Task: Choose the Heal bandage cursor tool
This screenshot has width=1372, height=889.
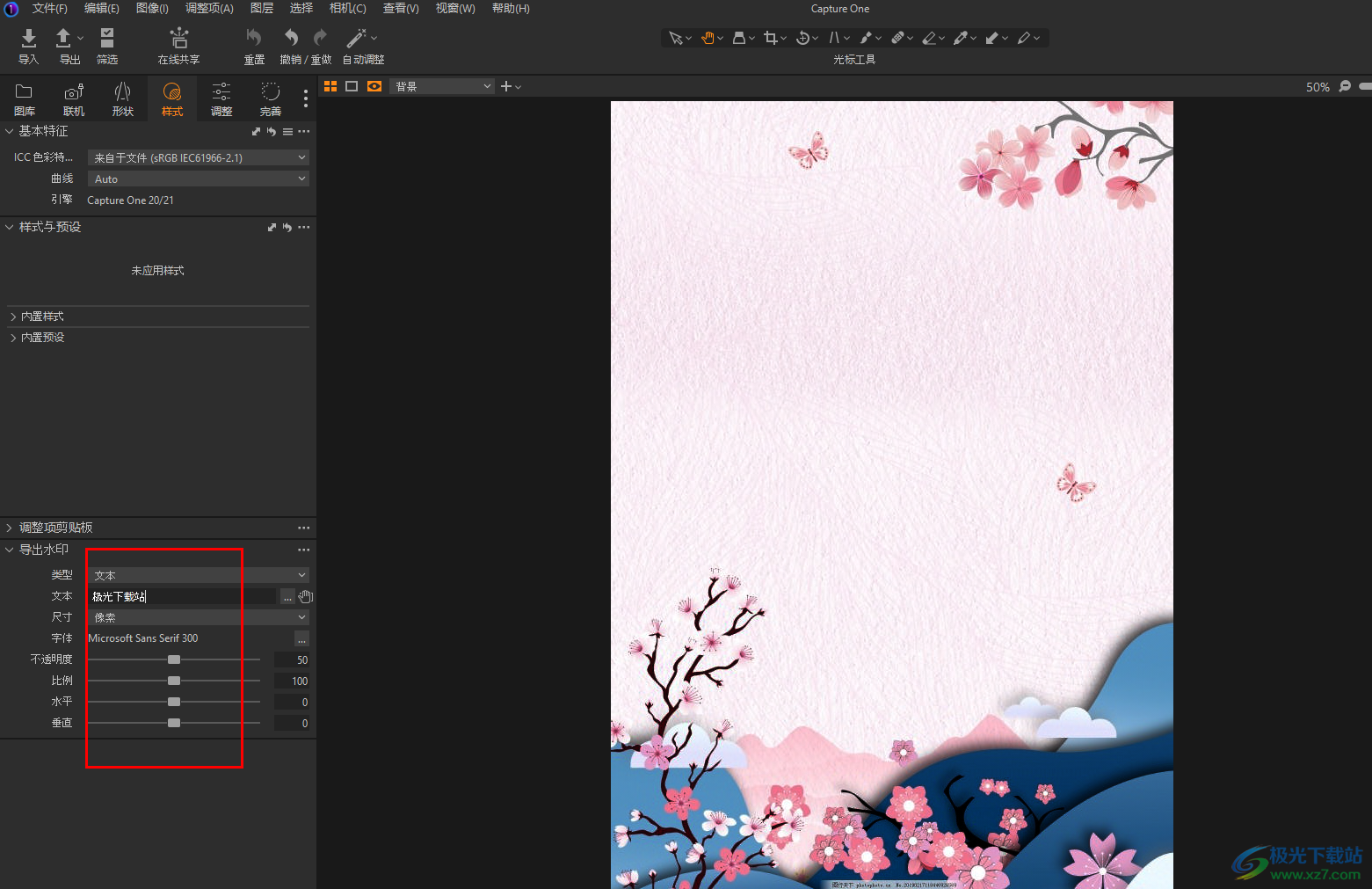Action: (x=897, y=38)
